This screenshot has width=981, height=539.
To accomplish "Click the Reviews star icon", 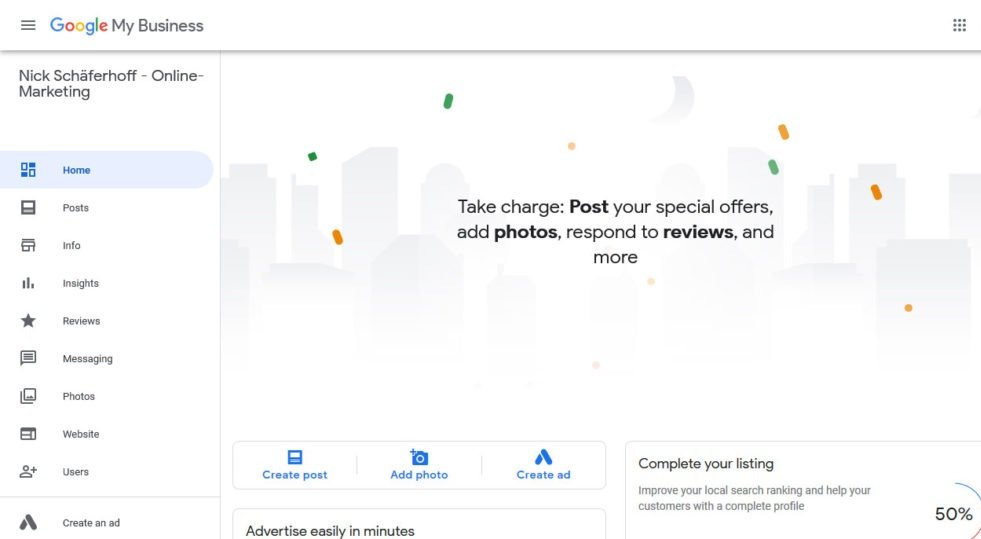I will (28, 321).
